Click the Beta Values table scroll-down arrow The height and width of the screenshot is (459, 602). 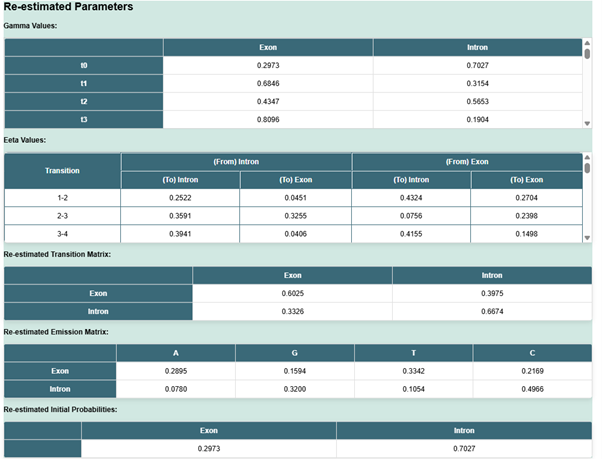587,238
